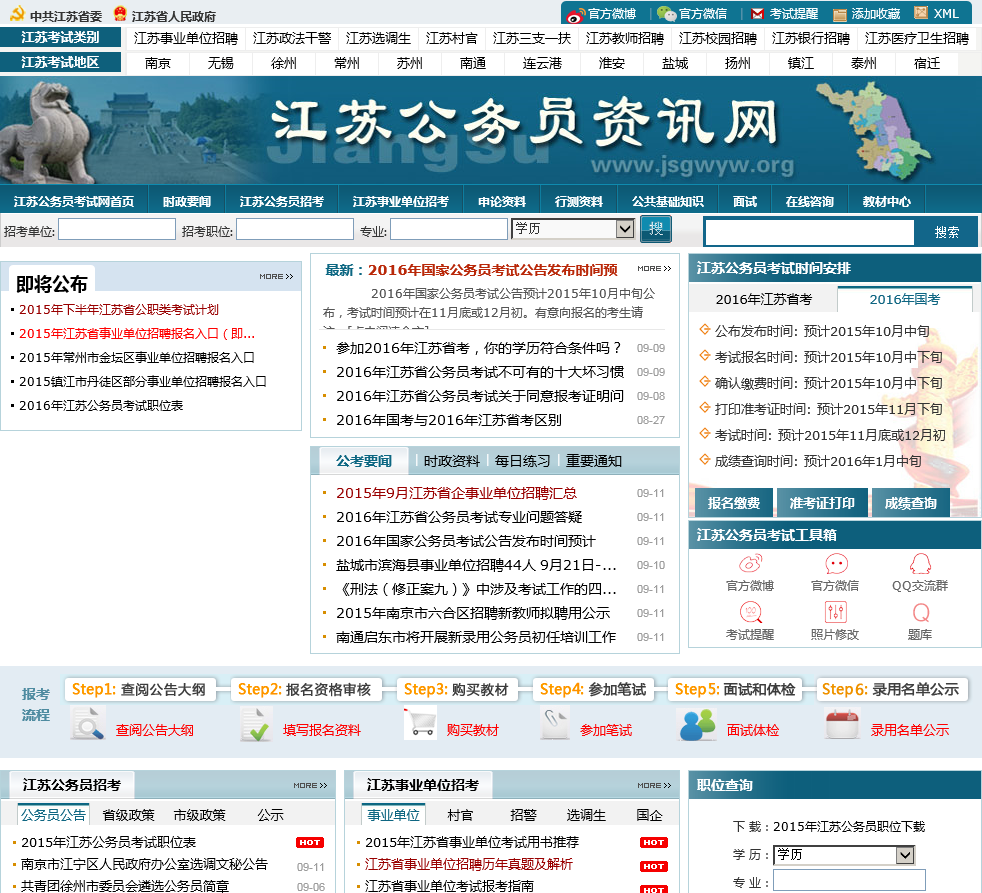Click the 官方微博 icon in the toolbox
The width and height of the screenshot is (982, 893).
pyautogui.click(x=750, y=564)
